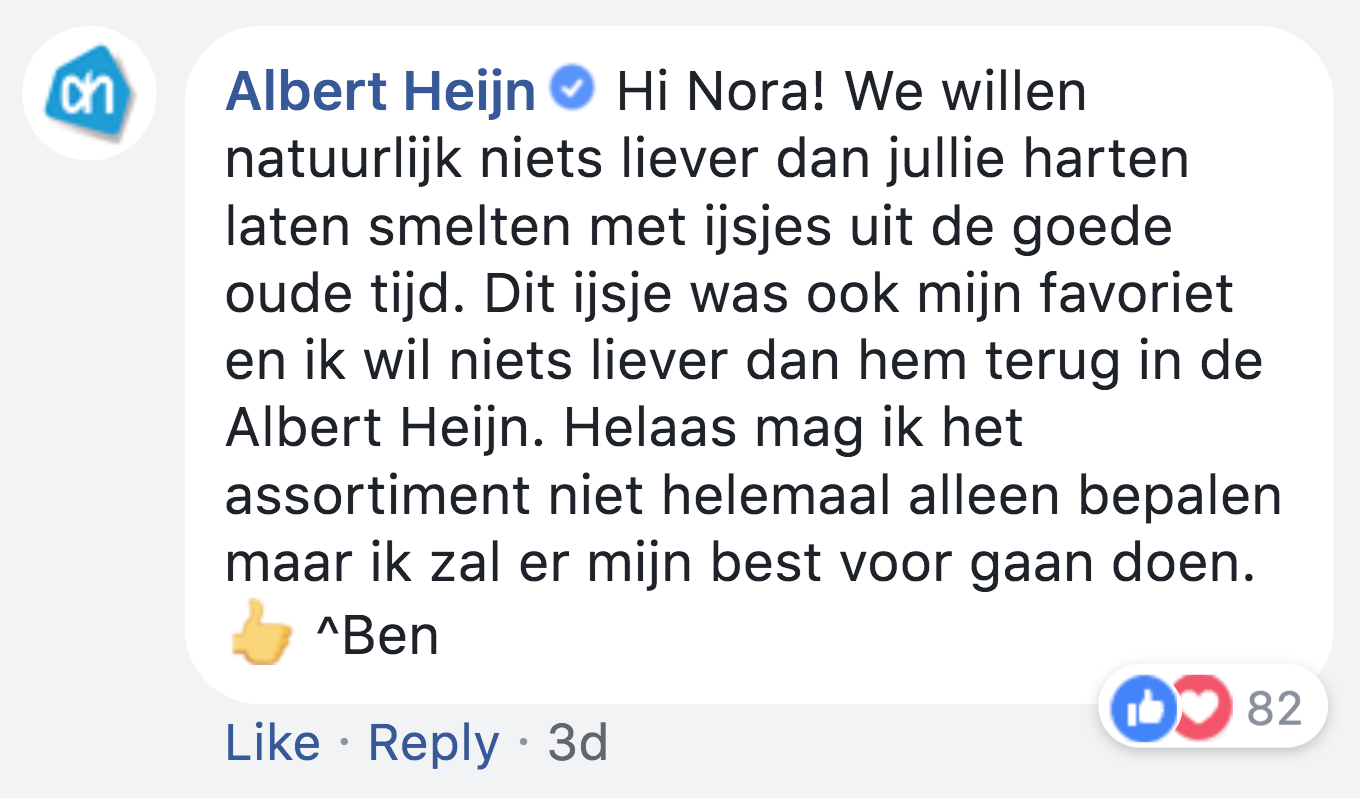This screenshot has width=1360, height=798.
Task: Like the Albert Heijn comment
Action: click(x=272, y=744)
